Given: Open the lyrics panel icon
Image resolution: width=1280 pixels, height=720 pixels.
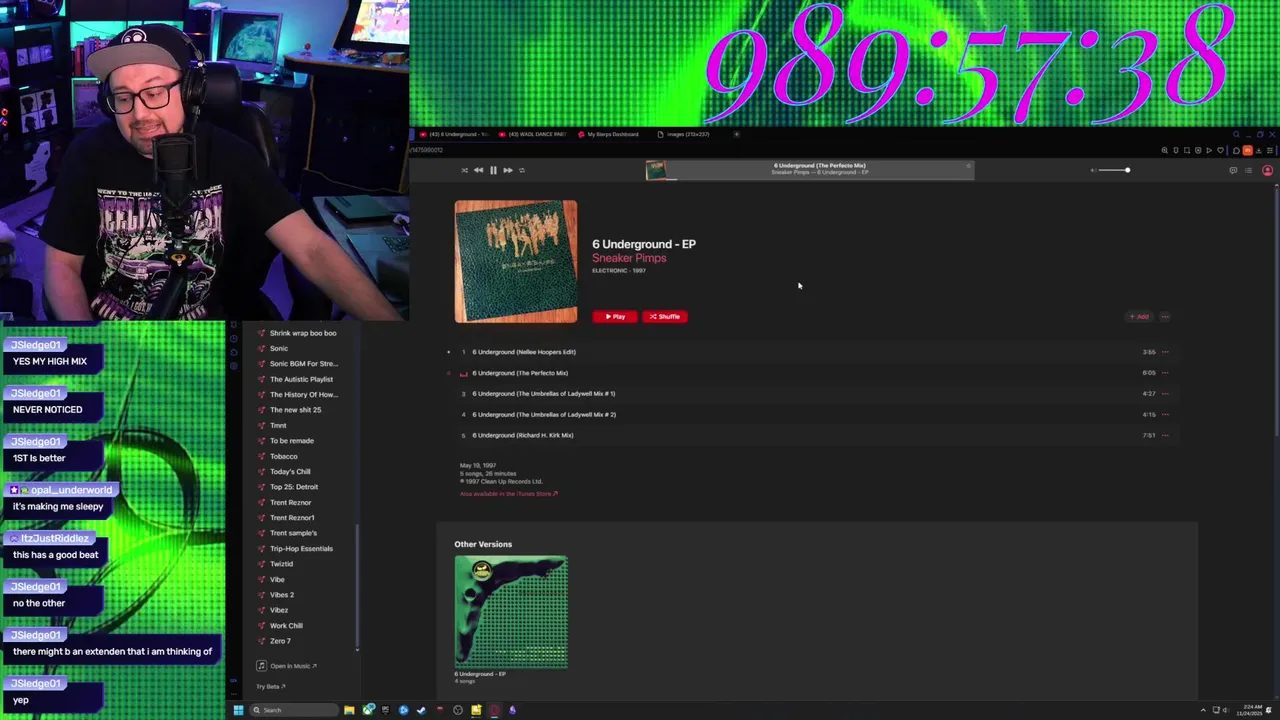Looking at the screenshot, I should [1233, 170].
